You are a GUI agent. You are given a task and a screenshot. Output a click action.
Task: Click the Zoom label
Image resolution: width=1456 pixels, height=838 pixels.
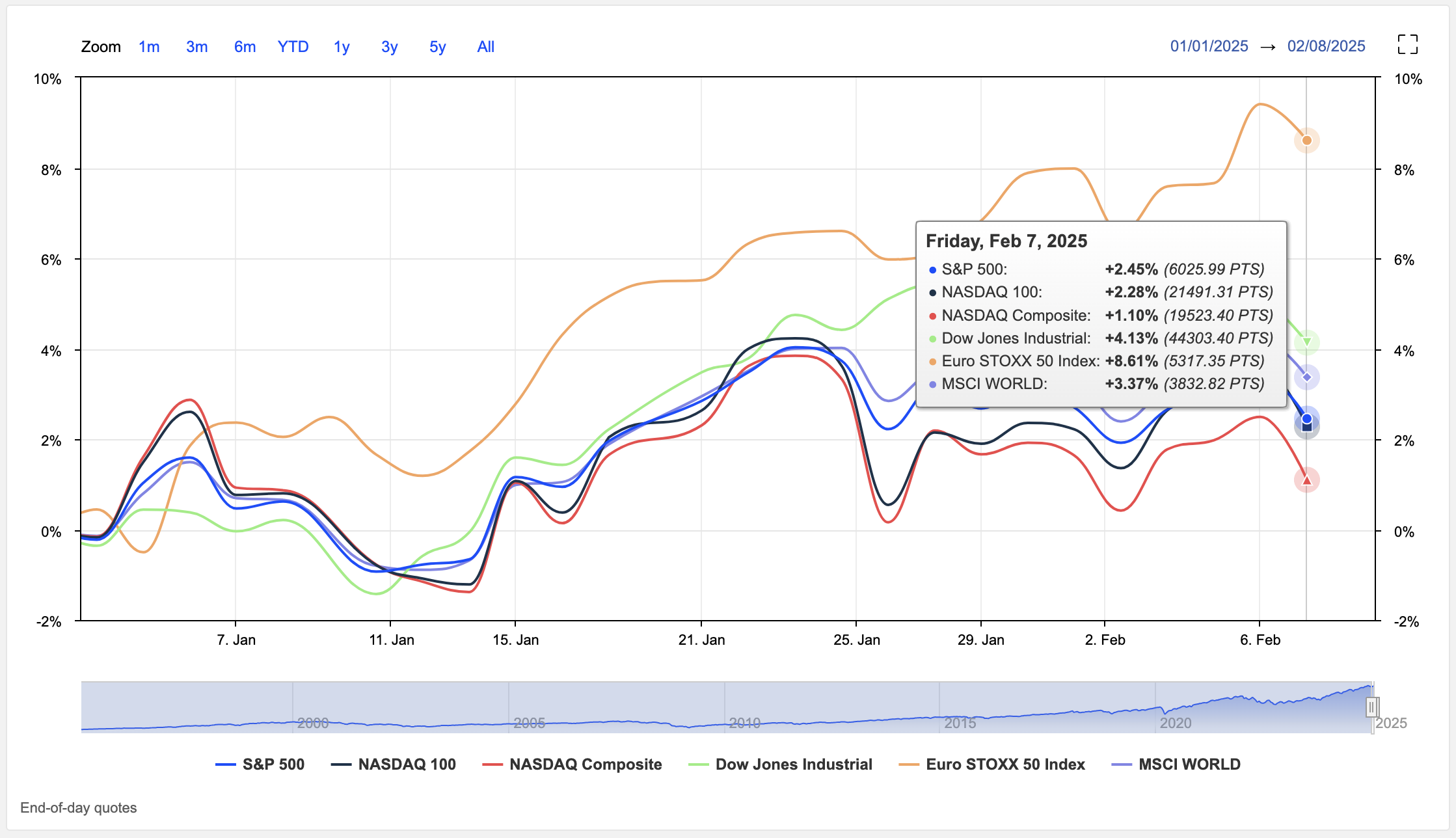click(x=101, y=47)
